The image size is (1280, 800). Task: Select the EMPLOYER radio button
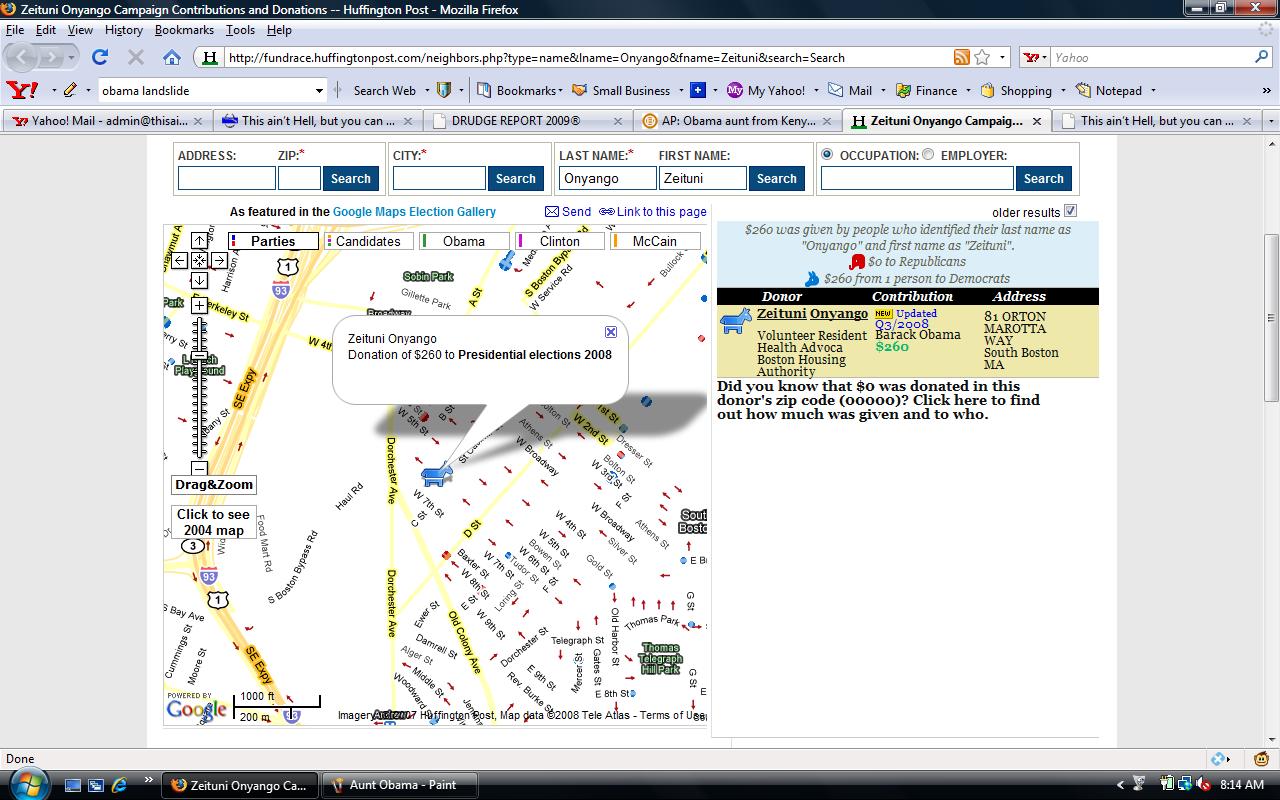pyautogui.click(x=928, y=155)
